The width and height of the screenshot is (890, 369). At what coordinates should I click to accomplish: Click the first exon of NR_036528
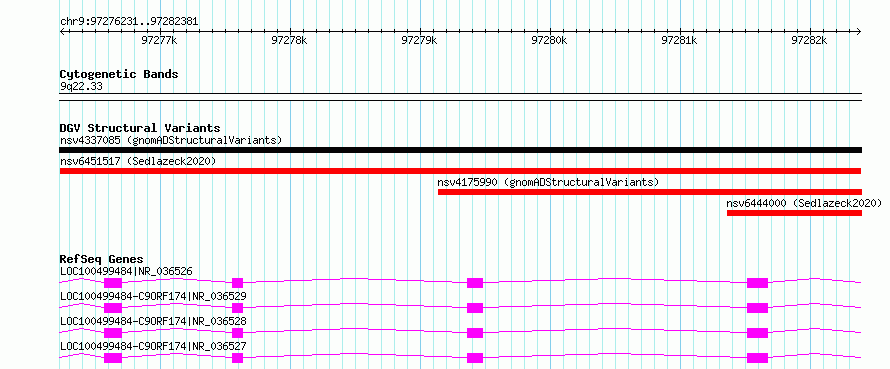click(113, 333)
